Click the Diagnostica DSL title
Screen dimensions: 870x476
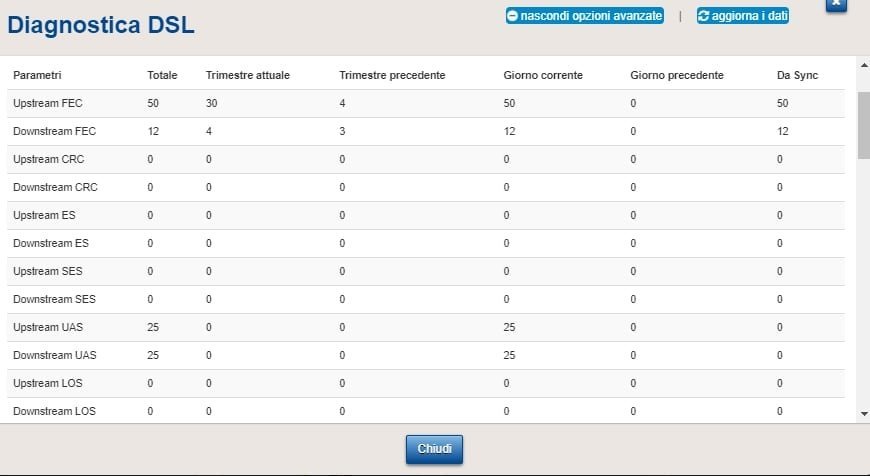[101, 25]
